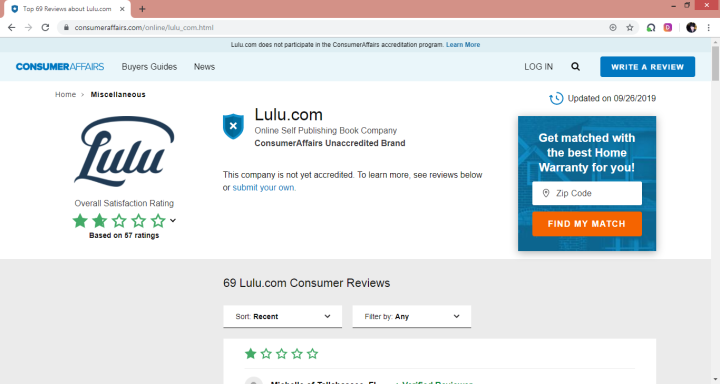Expand the rating breakdown chevron
This screenshot has width=720, height=384.
point(173,220)
